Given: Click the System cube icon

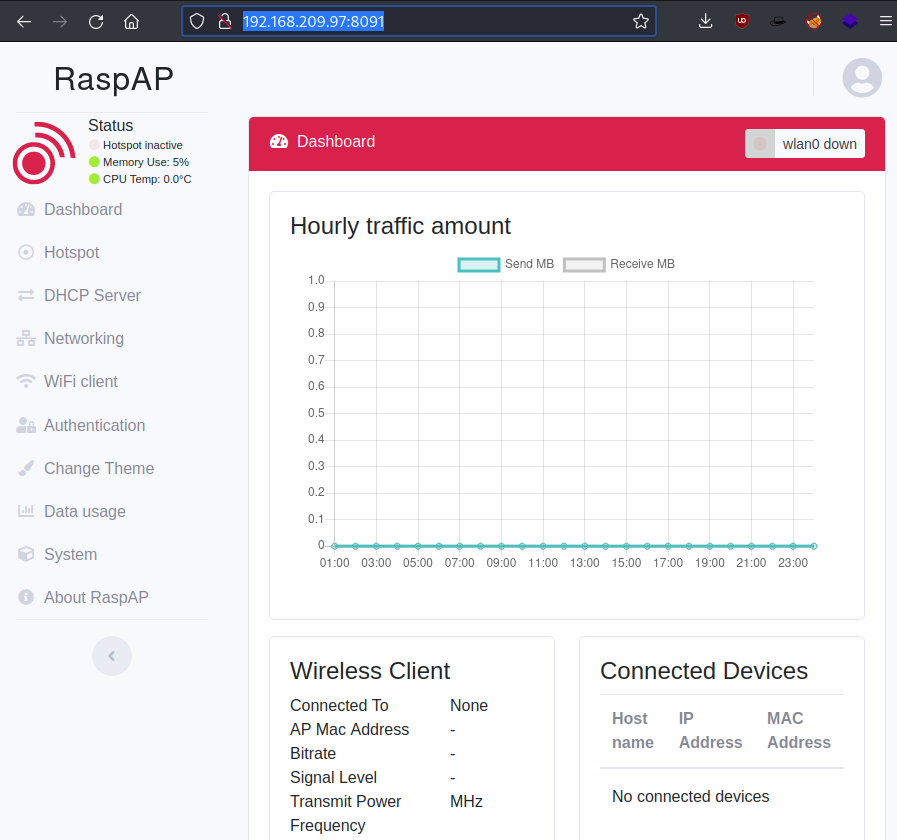Looking at the screenshot, I should click(x=26, y=555).
